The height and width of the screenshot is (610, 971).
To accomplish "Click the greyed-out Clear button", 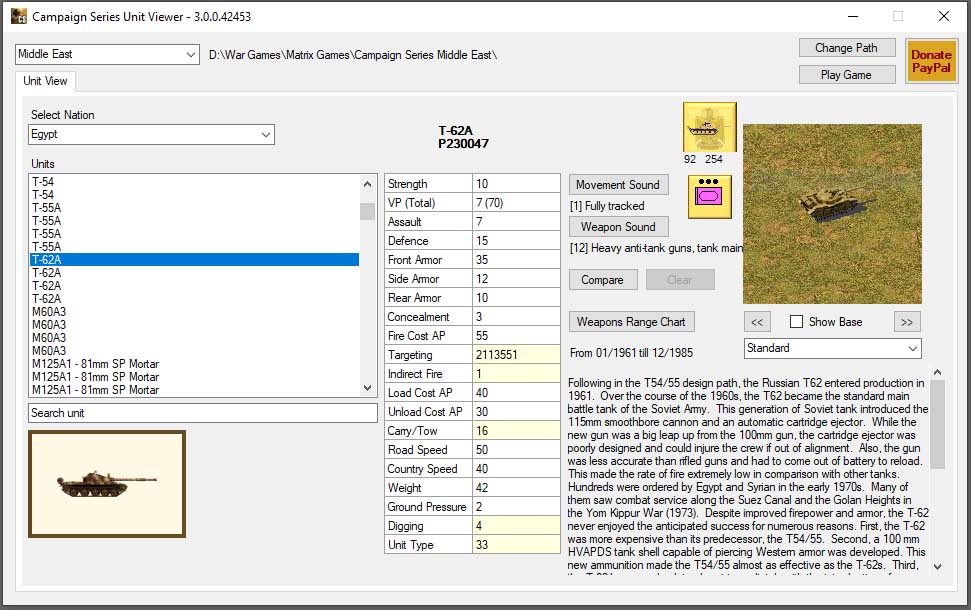I will [x=680, y=280].
